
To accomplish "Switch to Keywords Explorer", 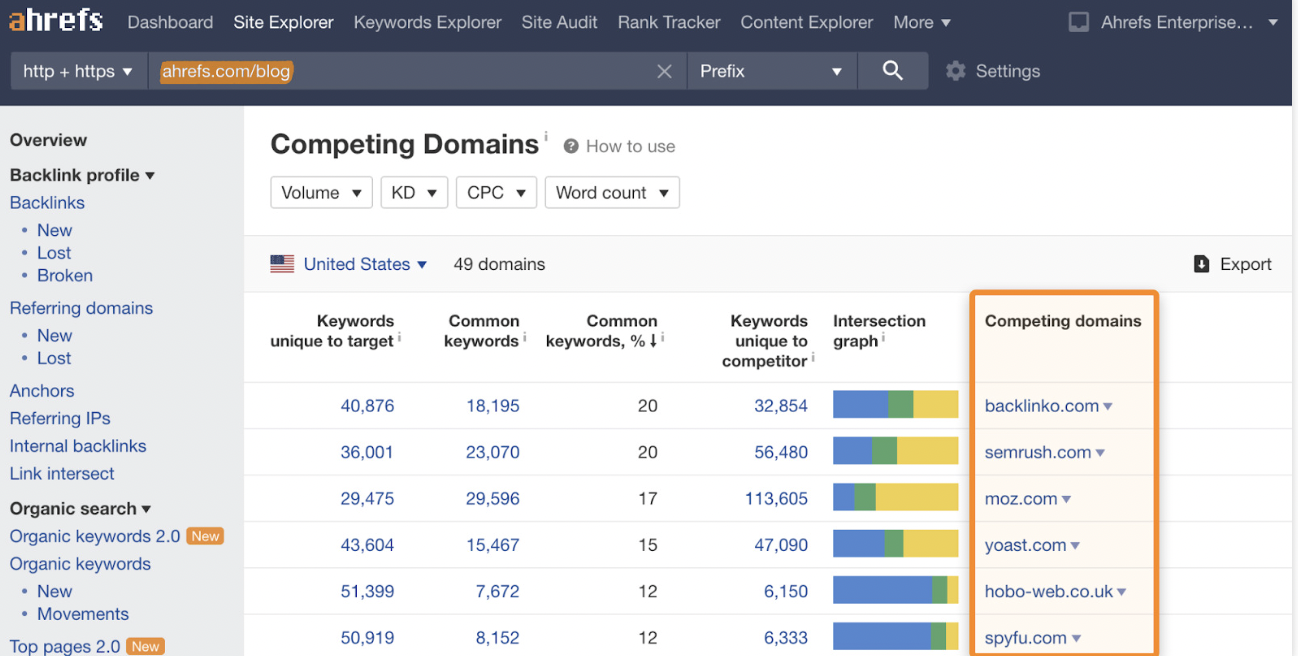I will point(427,22).
